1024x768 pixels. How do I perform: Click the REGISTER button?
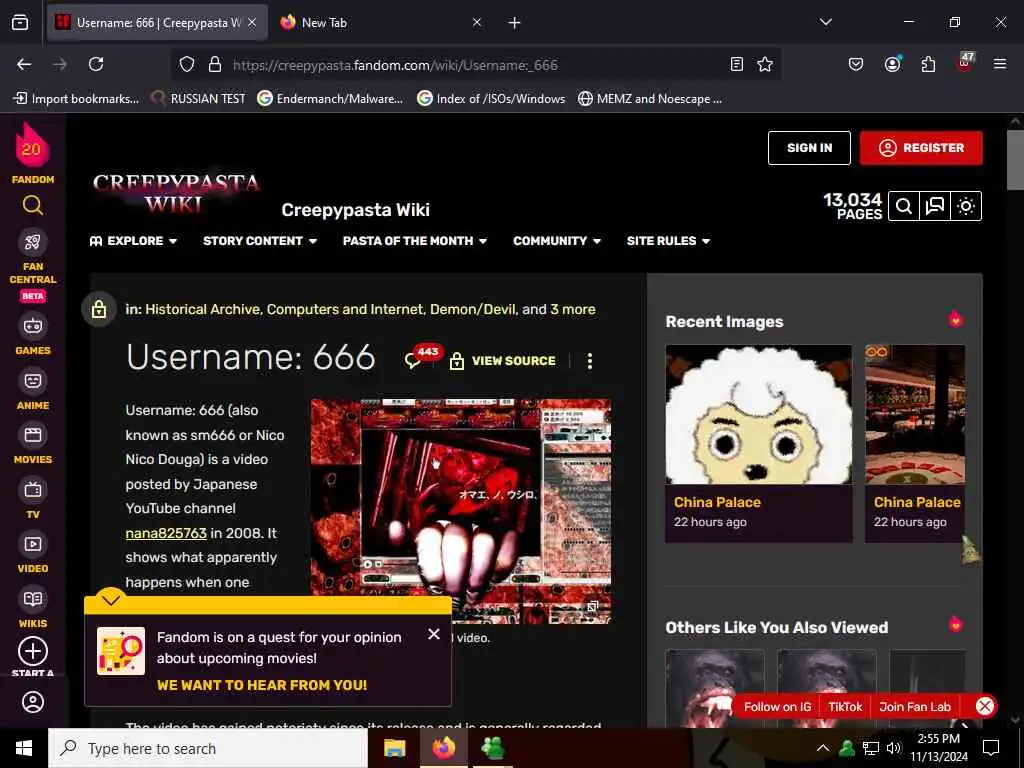tap(921, 148)
